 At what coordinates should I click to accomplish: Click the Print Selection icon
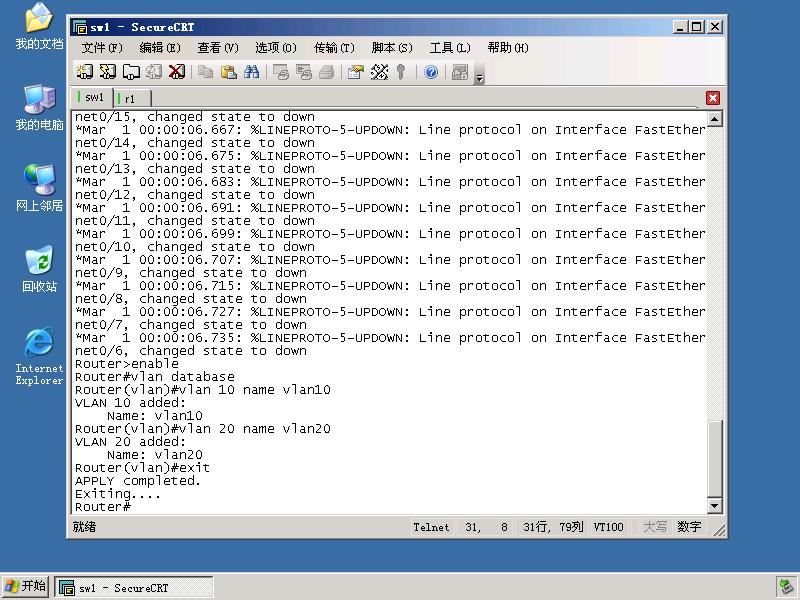point(304,72)
